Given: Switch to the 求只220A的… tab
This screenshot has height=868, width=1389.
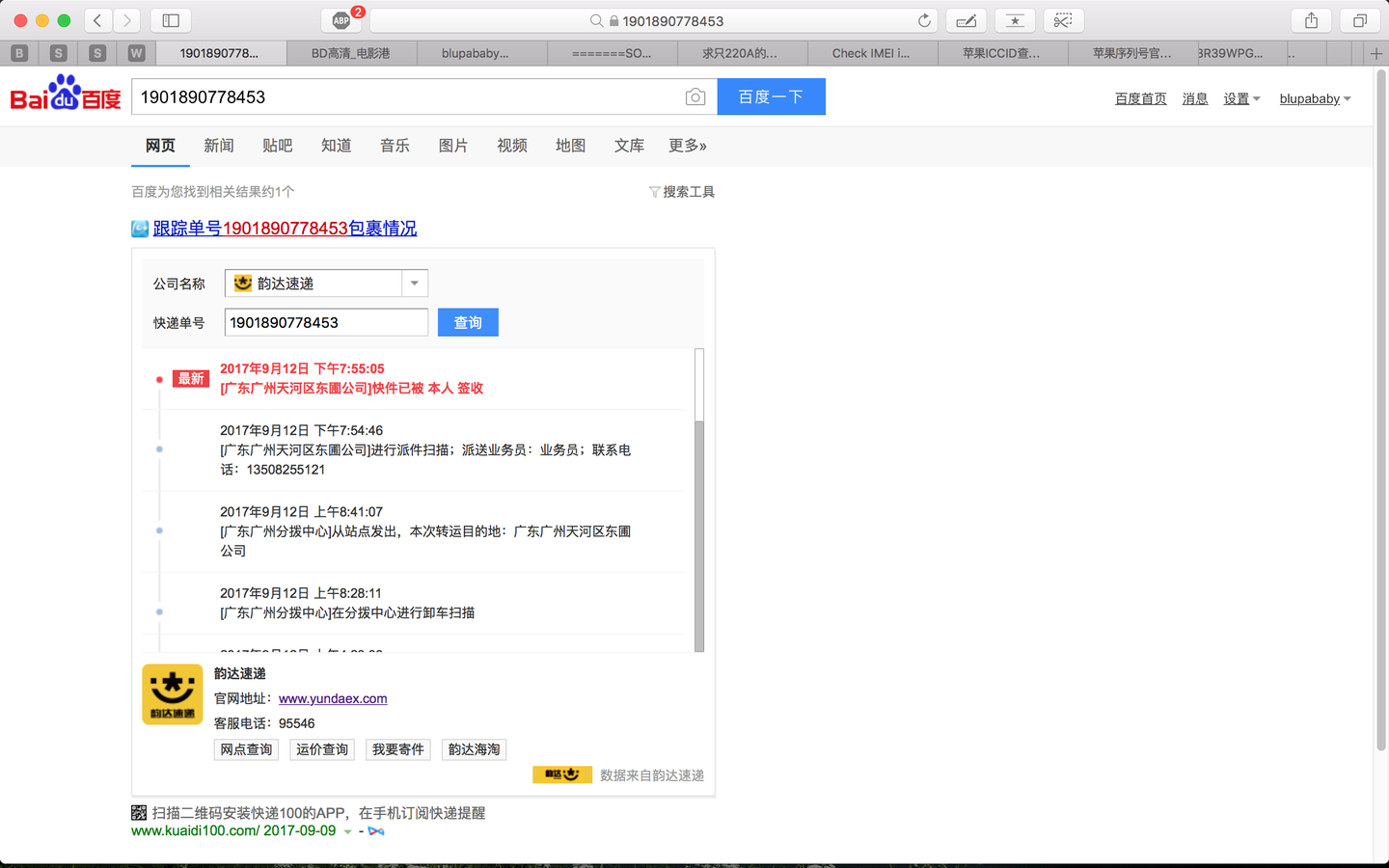Looking at the screenshot, I should pos(742,53).
